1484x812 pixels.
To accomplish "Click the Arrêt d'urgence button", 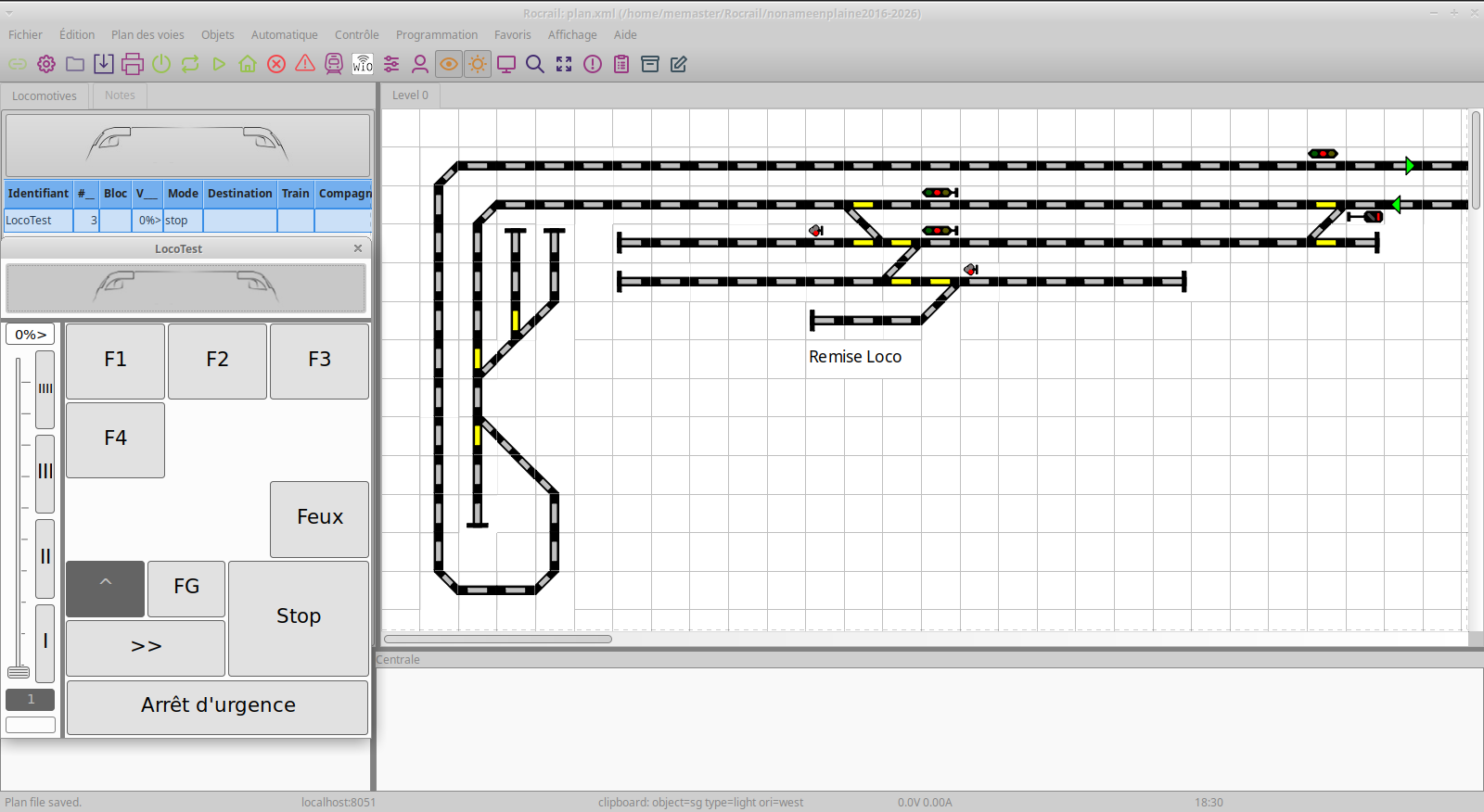I will coord(218,705).
